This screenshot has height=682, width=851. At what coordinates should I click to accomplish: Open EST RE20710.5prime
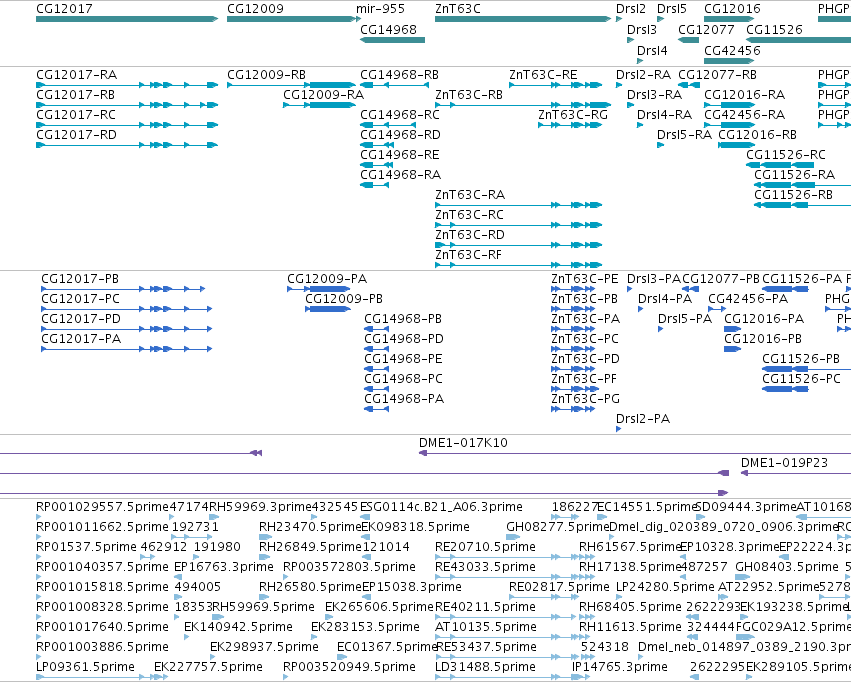pyautogui.click(x=485, y=546)
